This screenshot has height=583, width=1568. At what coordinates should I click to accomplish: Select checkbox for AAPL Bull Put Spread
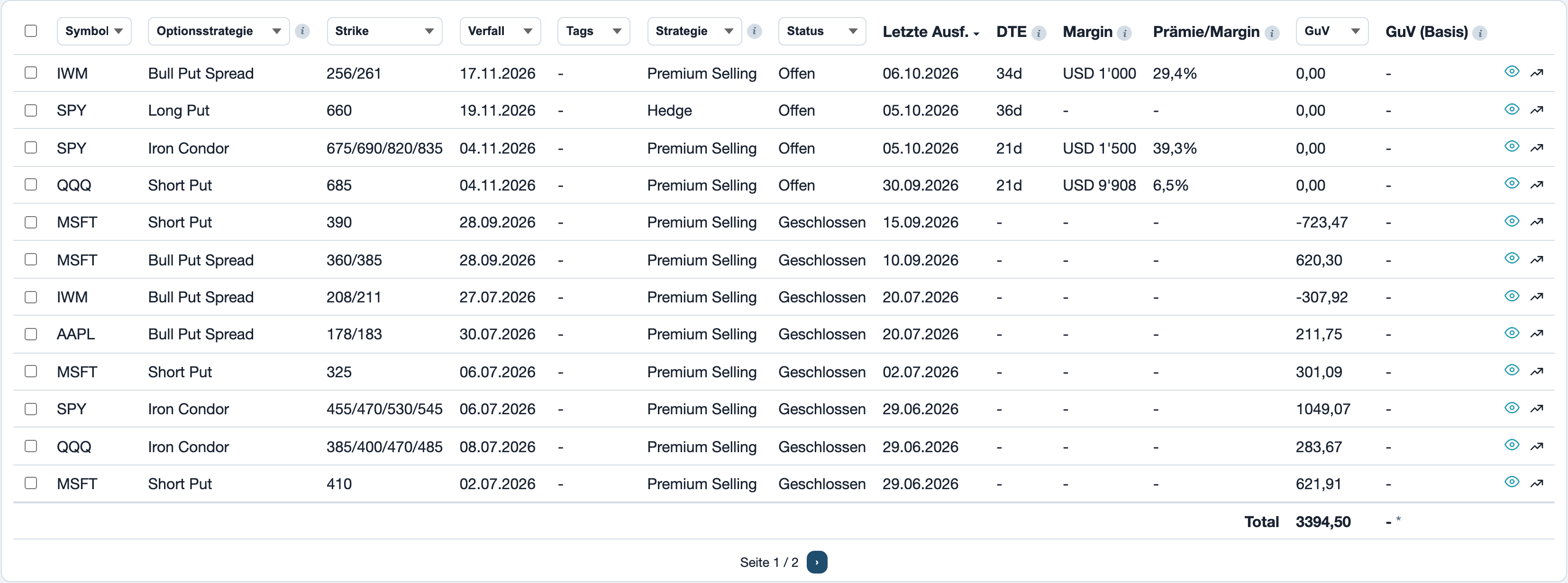pos(31,334)
